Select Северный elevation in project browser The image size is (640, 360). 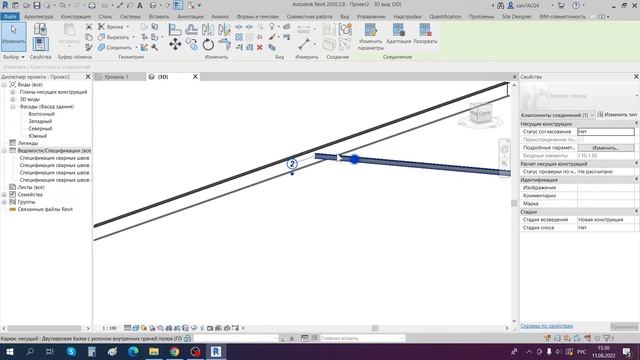pyautogui.click(x=40, y=129)
